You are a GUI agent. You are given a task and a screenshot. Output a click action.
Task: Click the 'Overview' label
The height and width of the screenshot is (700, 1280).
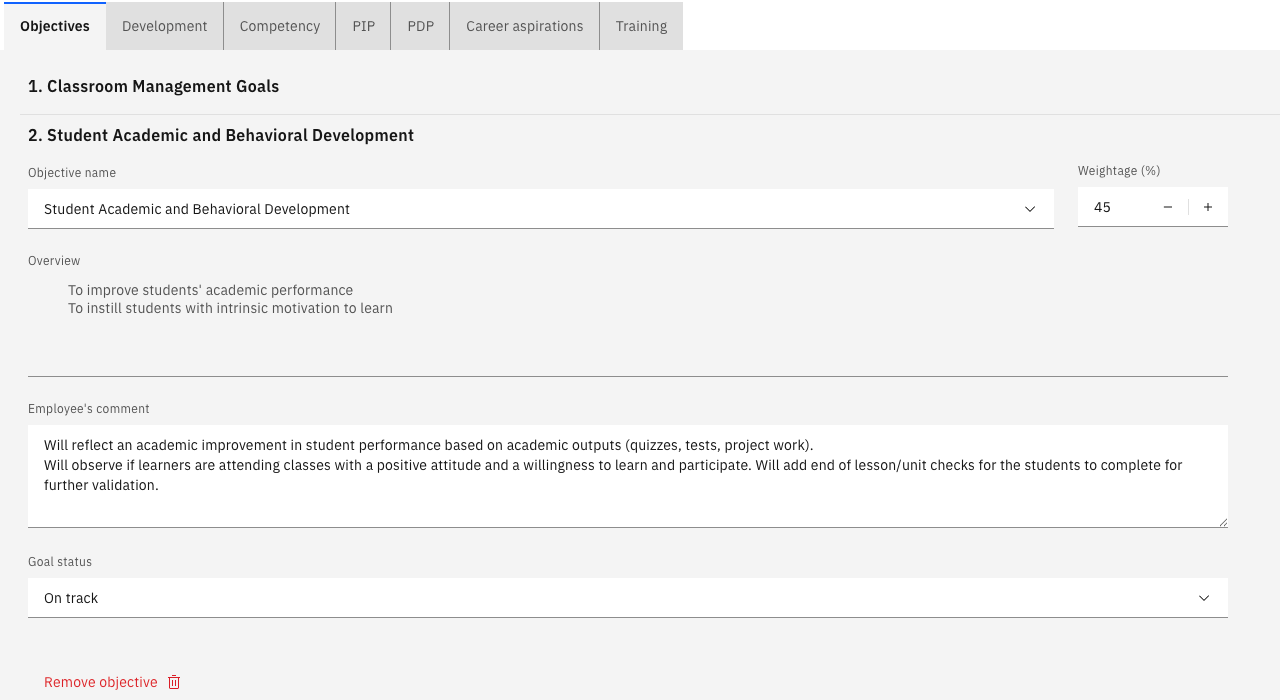tap(54, 261)
